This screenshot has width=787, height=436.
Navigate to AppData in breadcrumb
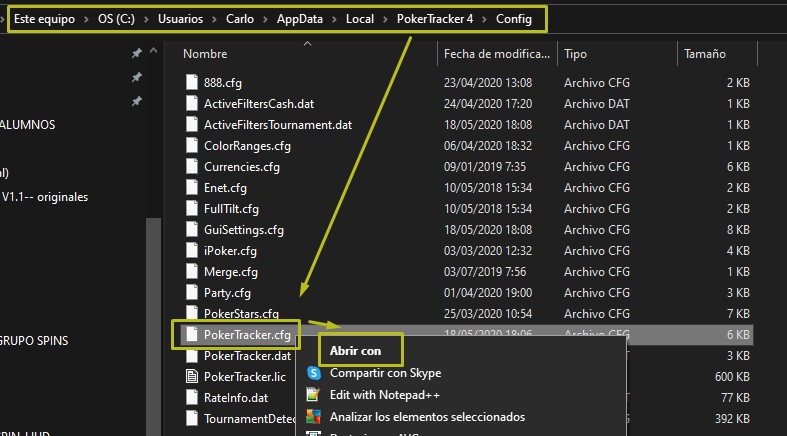300,19
